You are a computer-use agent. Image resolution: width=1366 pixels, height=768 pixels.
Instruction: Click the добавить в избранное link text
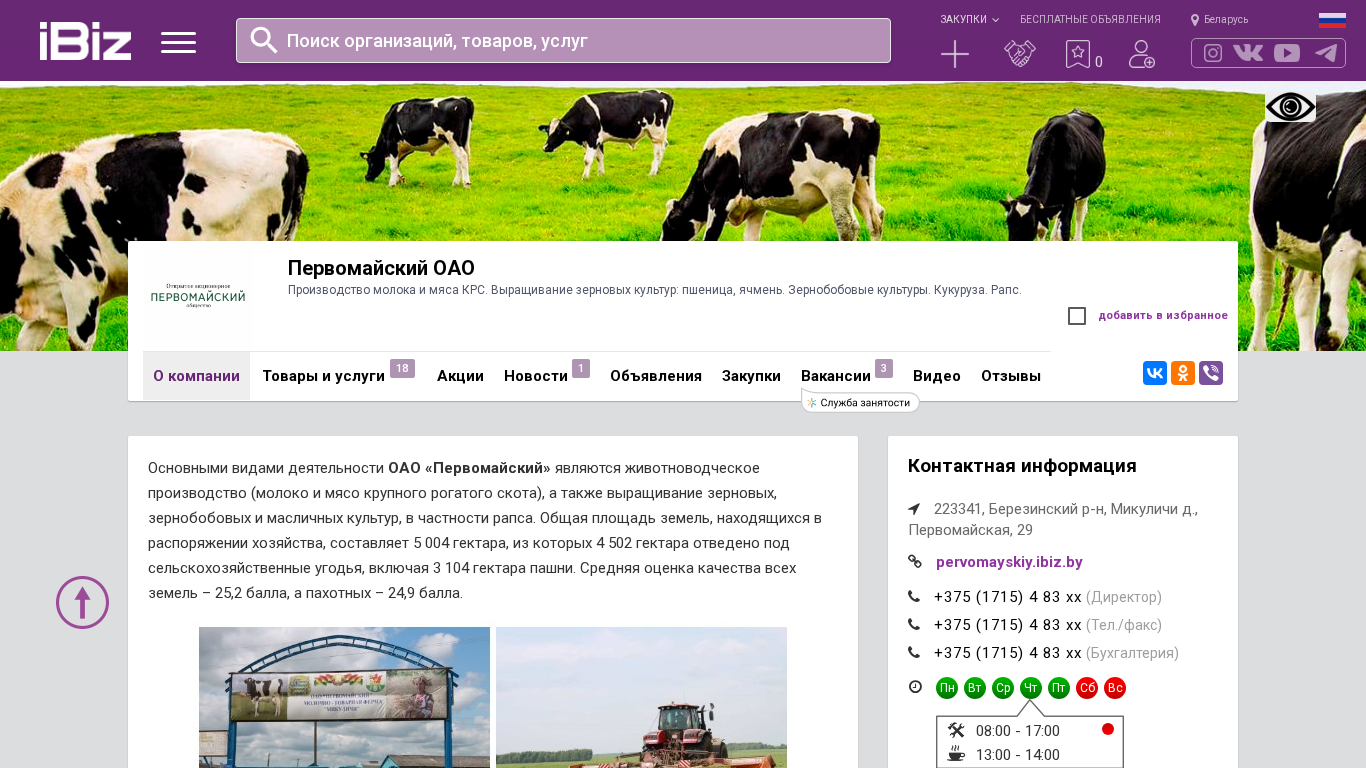point(1163,316)
